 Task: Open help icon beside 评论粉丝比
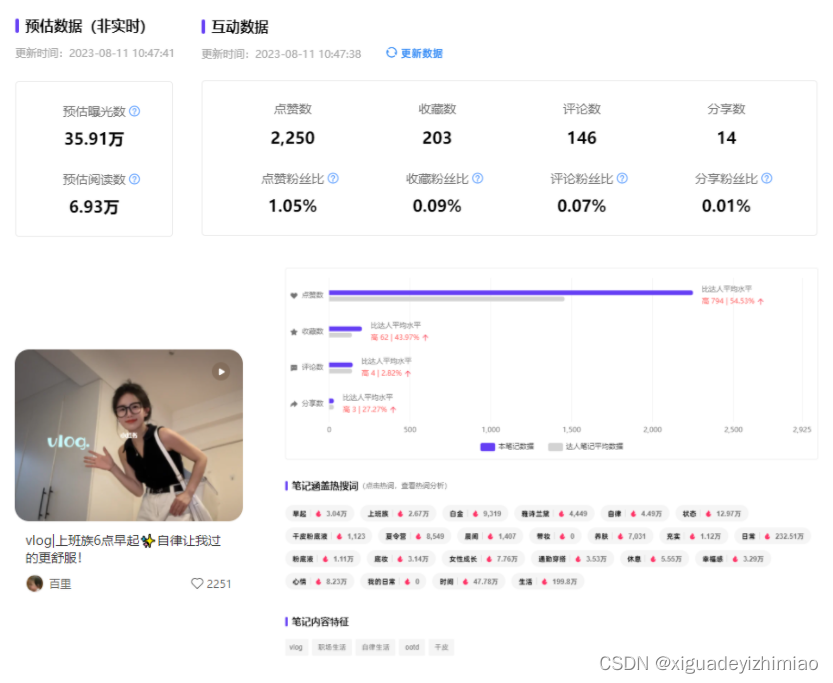click(x=622, y=178)
